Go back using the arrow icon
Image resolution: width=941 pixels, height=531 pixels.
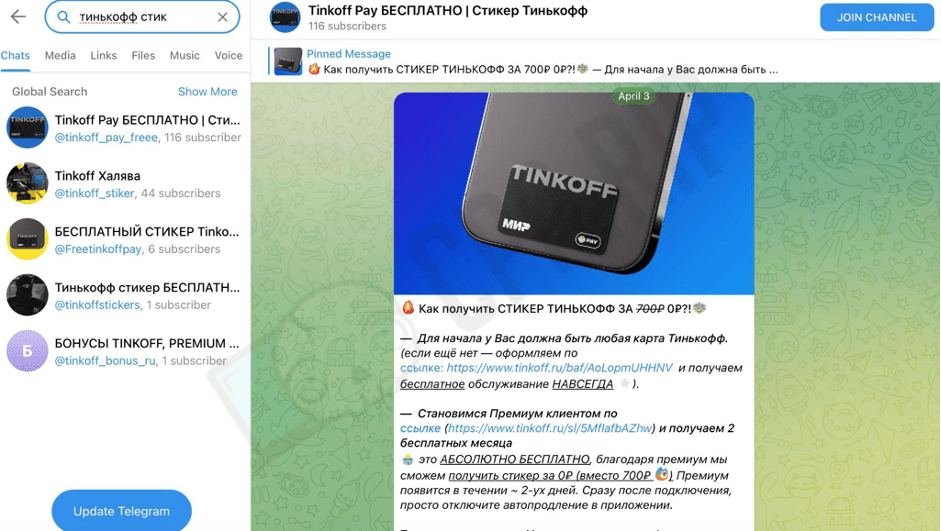[x=18, y=17]
